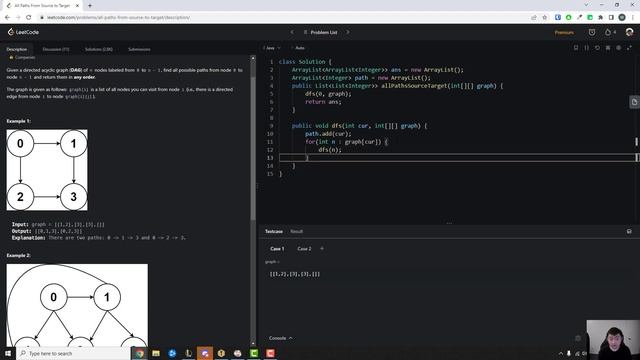This screenshot has height=360, width=640.
Task: Add a new test case with plus
Action: (x=322, y=248)
